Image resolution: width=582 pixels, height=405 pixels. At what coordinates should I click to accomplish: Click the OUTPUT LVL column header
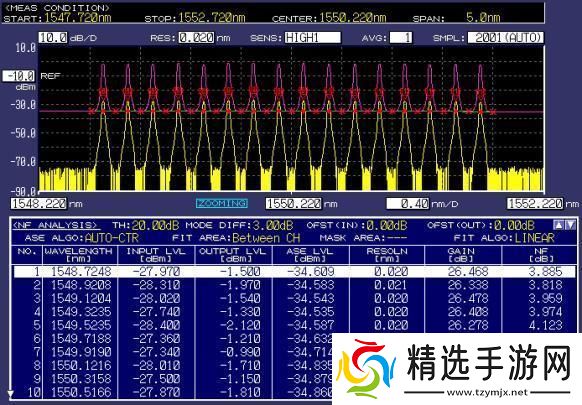[233, 255]
